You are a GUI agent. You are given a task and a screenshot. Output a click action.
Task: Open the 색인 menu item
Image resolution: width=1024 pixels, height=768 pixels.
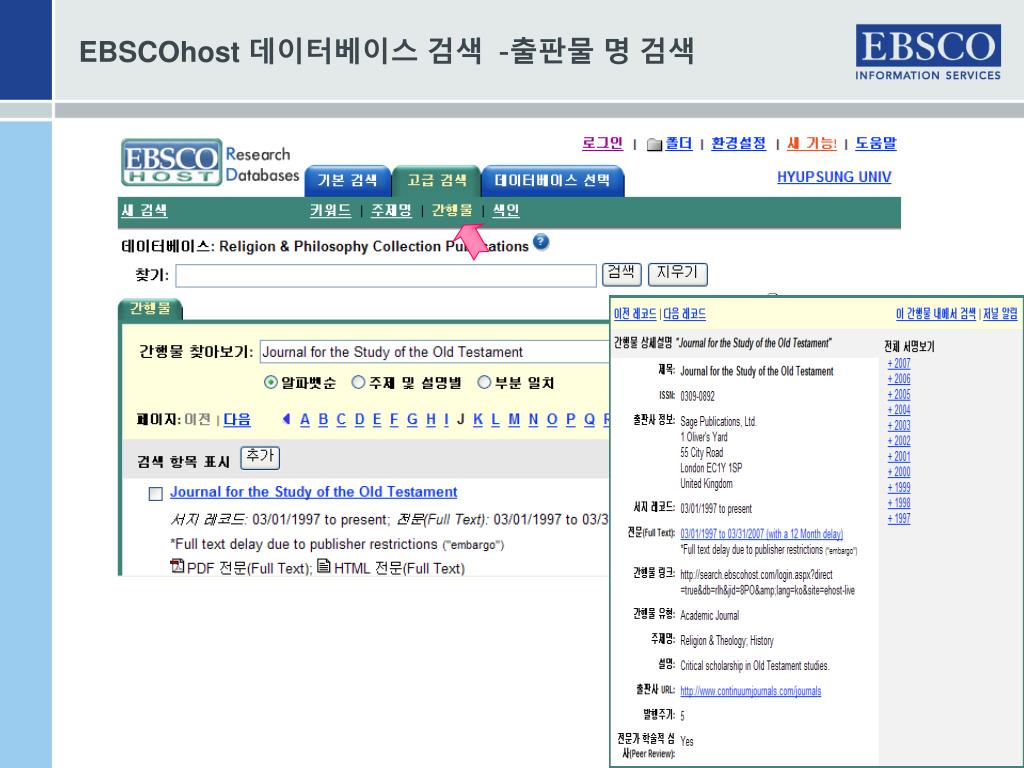(505, 210)
